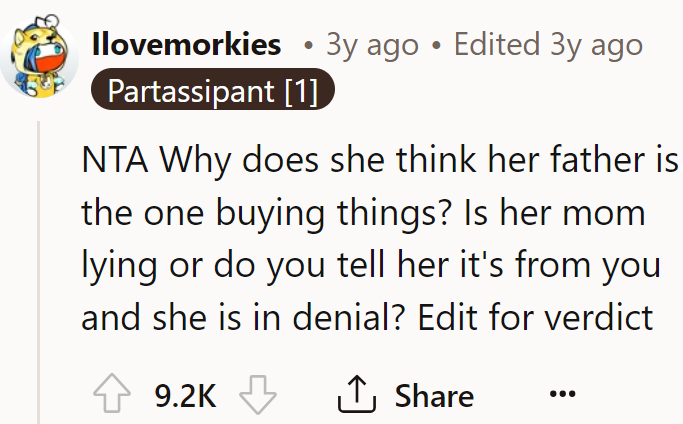683x424 pixels.
Task: Visit the Ilovemorkies user profile link
Action: (x=186, y=44)
